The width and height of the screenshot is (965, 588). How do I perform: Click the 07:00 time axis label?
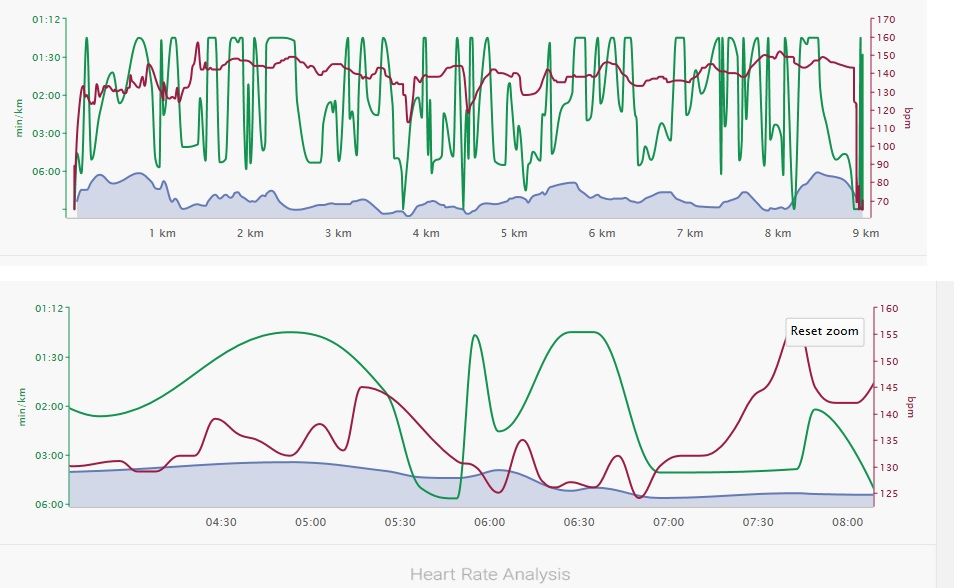(669, 522)
